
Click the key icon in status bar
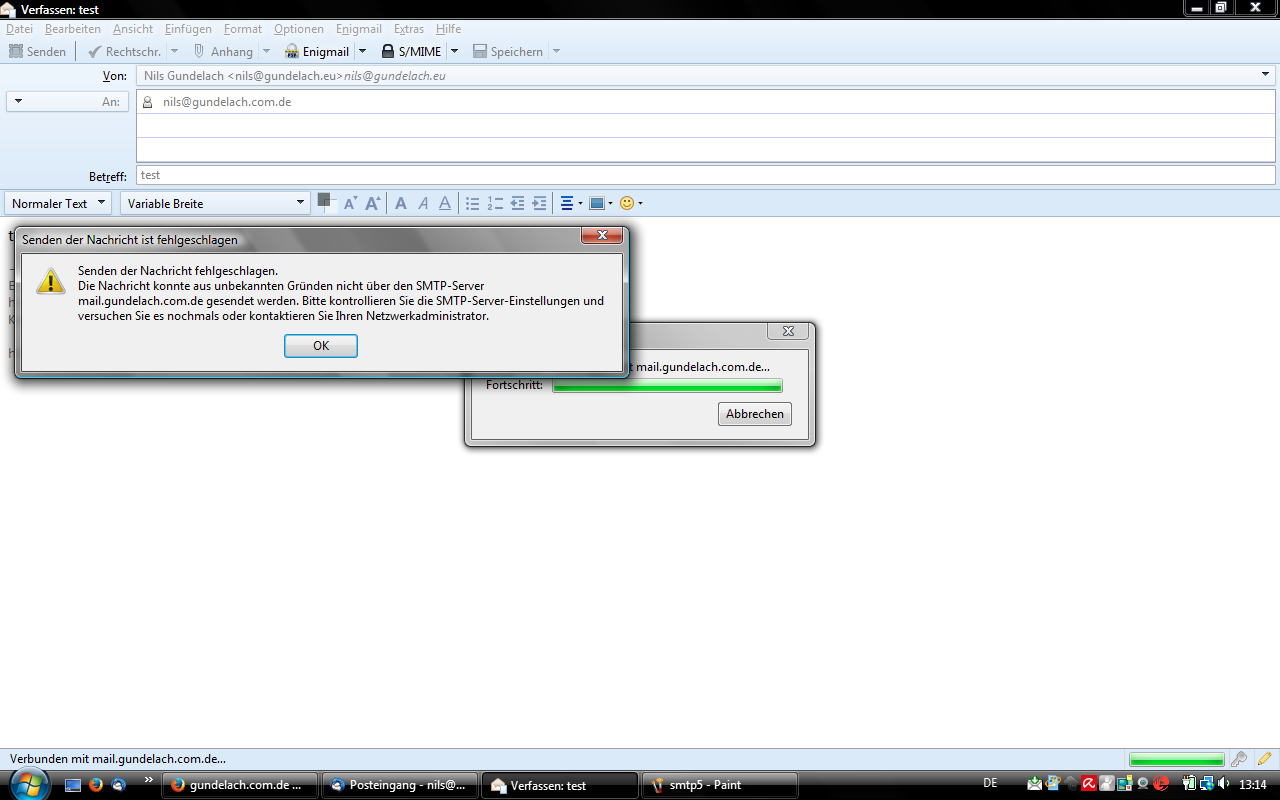[x=1239, y=759]
